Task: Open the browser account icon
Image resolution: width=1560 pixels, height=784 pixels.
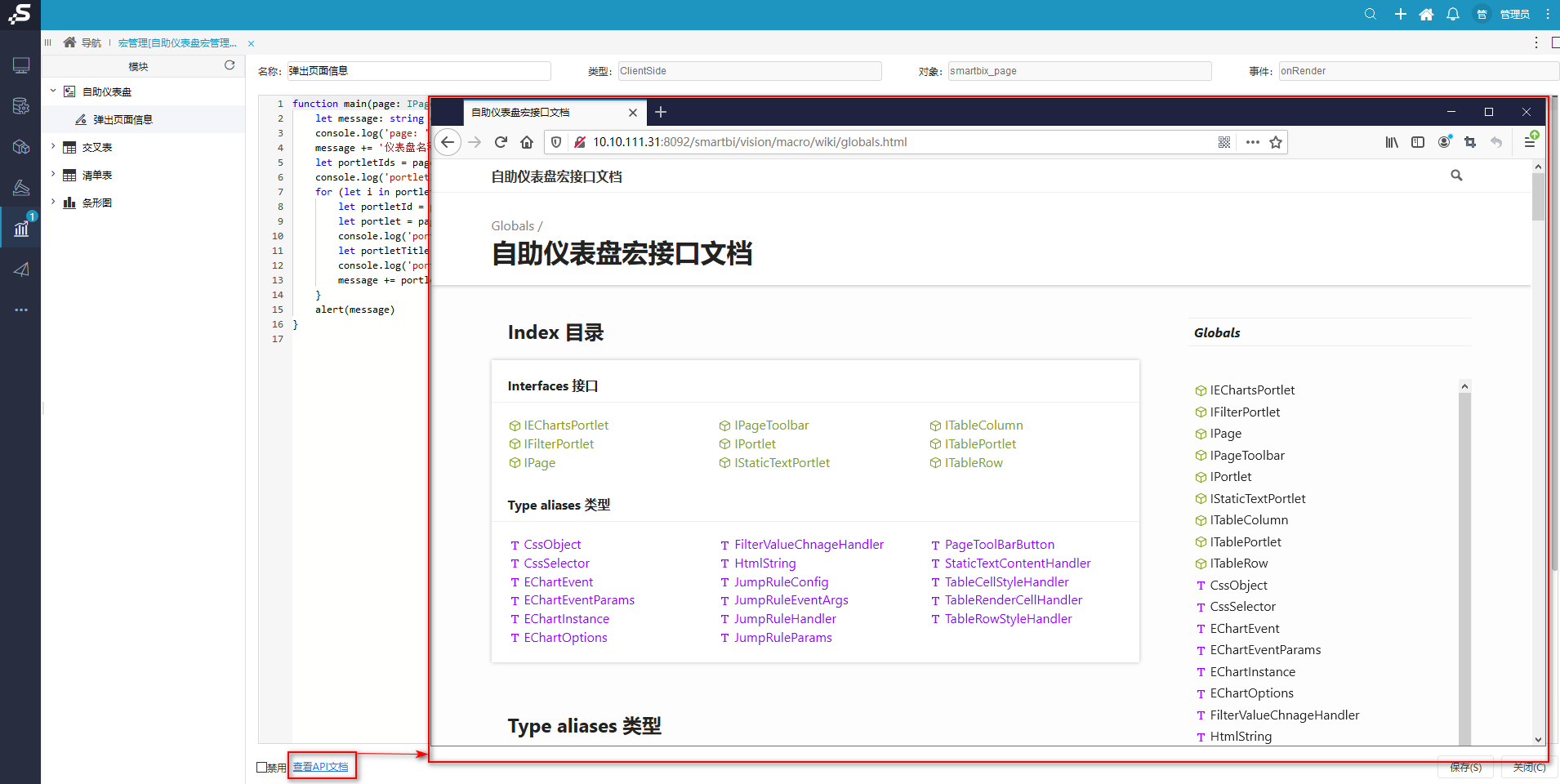Action: pos(1444,142)
